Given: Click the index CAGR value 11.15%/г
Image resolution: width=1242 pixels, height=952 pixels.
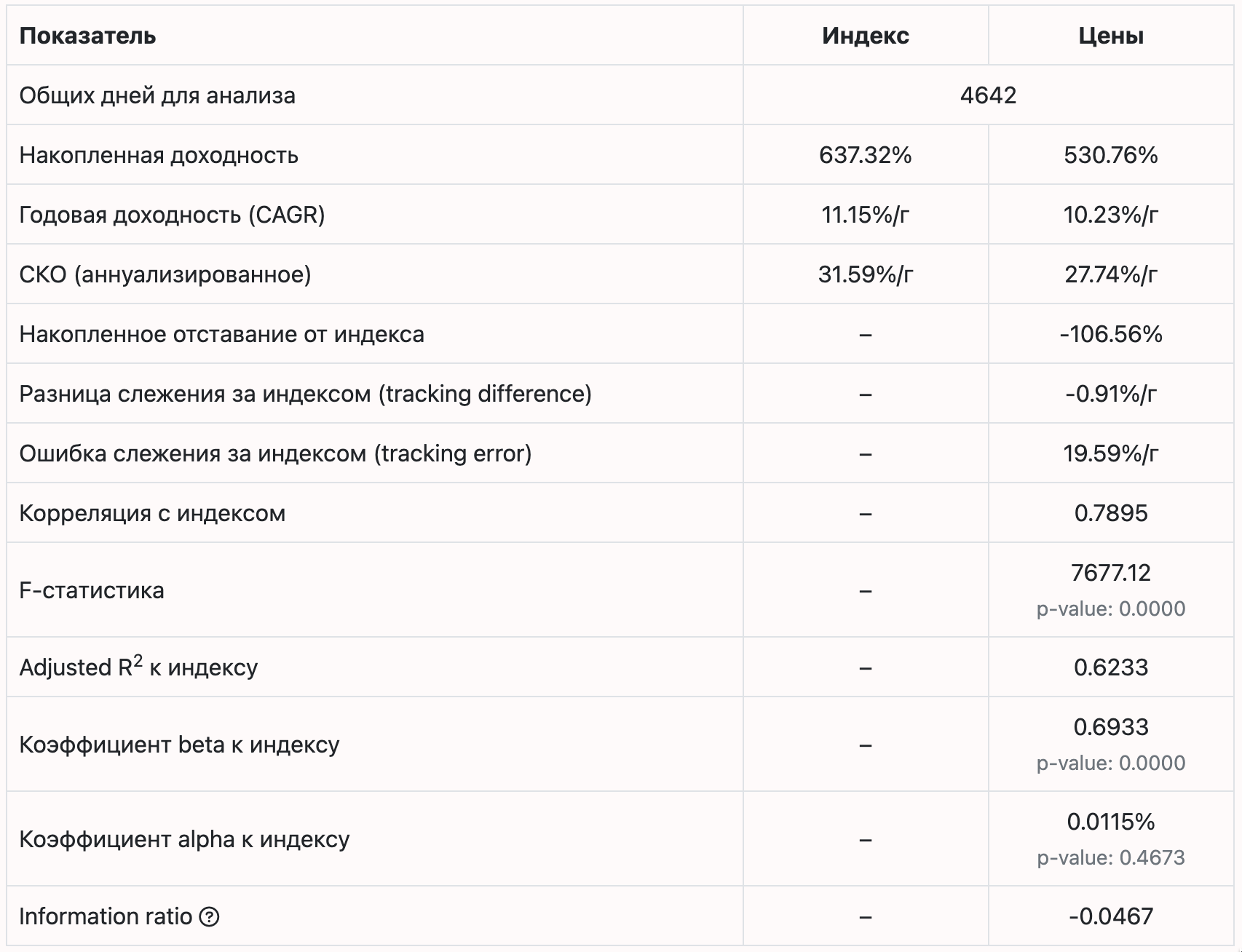Looking at the screenshot, I should (x=866, y=215).
